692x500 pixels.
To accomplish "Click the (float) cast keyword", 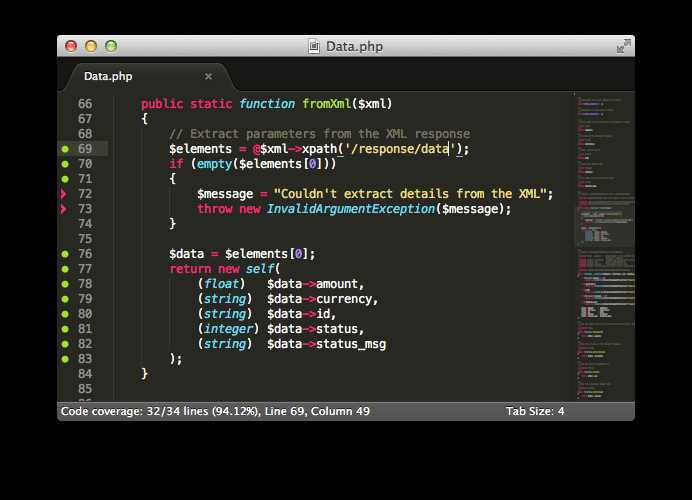I will tap(221, 284).
